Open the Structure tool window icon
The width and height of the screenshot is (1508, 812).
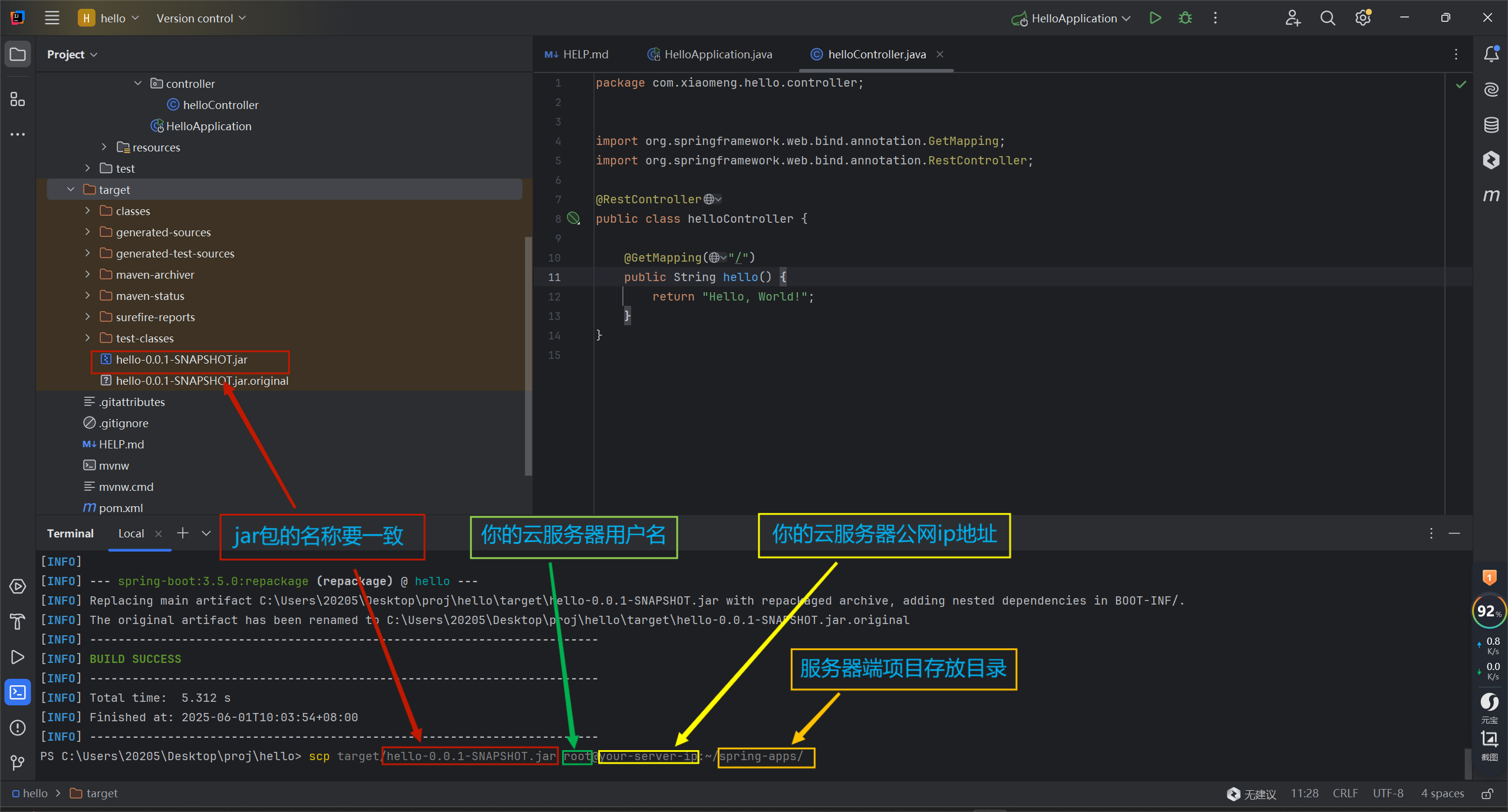pyautogui.click(x=18, y=99)
